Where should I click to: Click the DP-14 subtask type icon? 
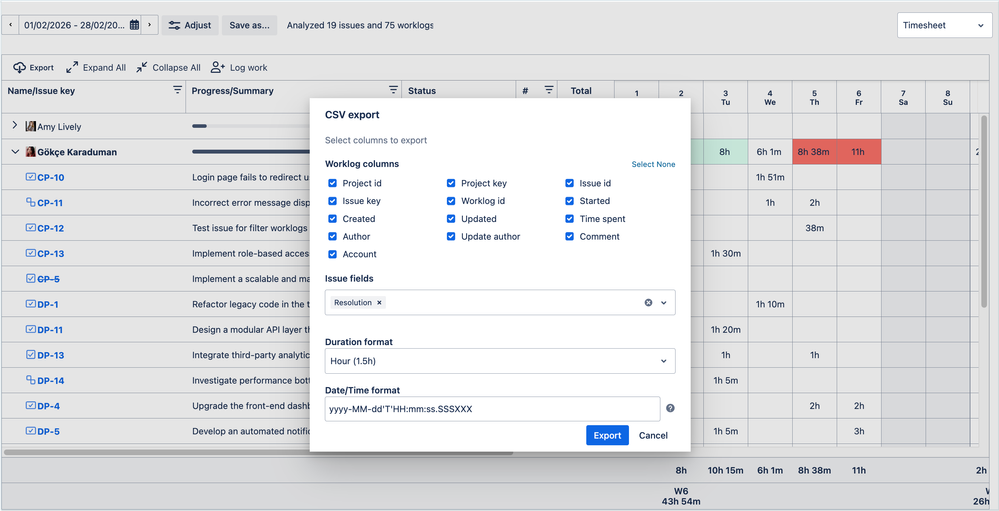click(x=30, y=380)
